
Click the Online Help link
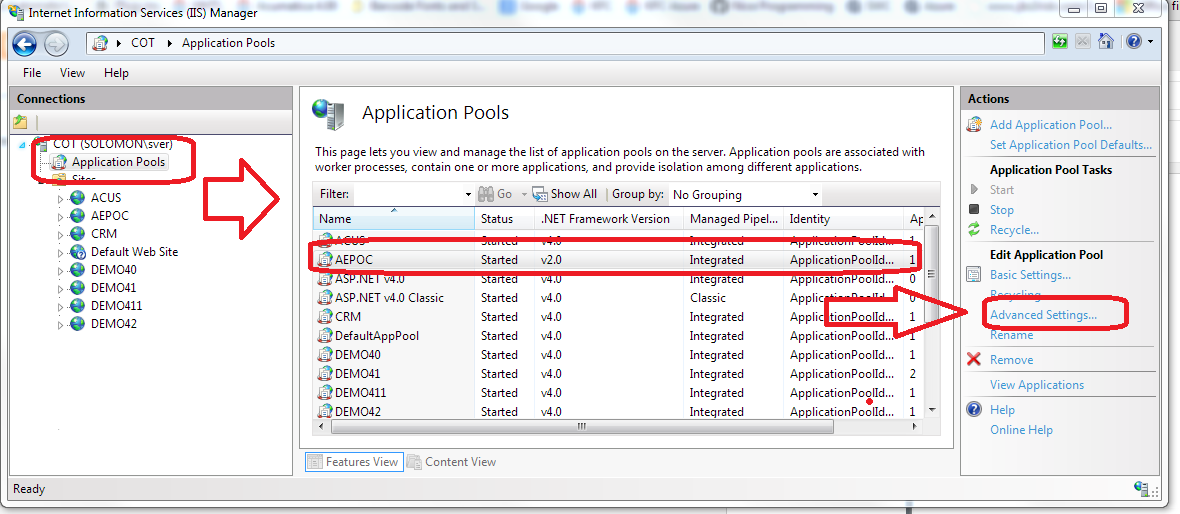[x=1021, y=430]
